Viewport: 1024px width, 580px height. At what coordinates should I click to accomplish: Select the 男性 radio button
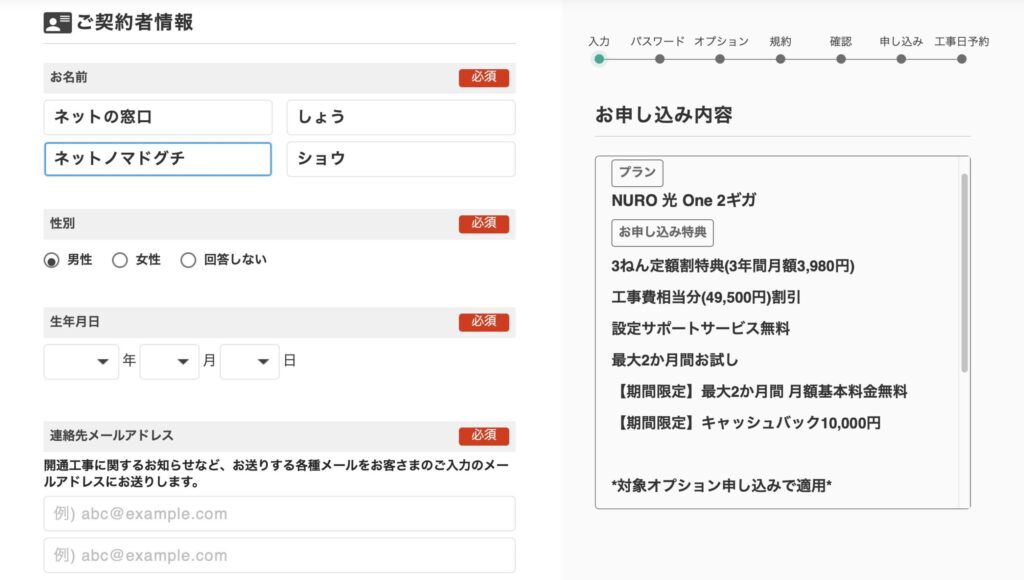[x=52, y=260]
